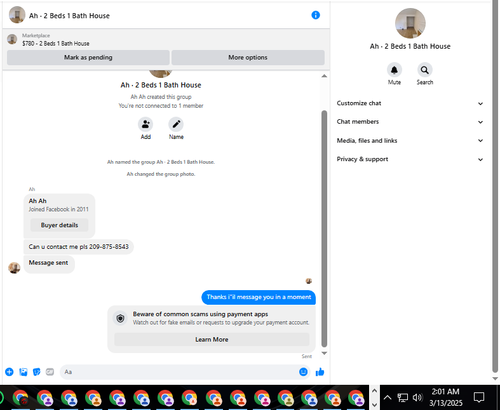This screenshot has height=410, width=500.
Task: Expand Media, files and links section
Action: click(x=410, y=141)
